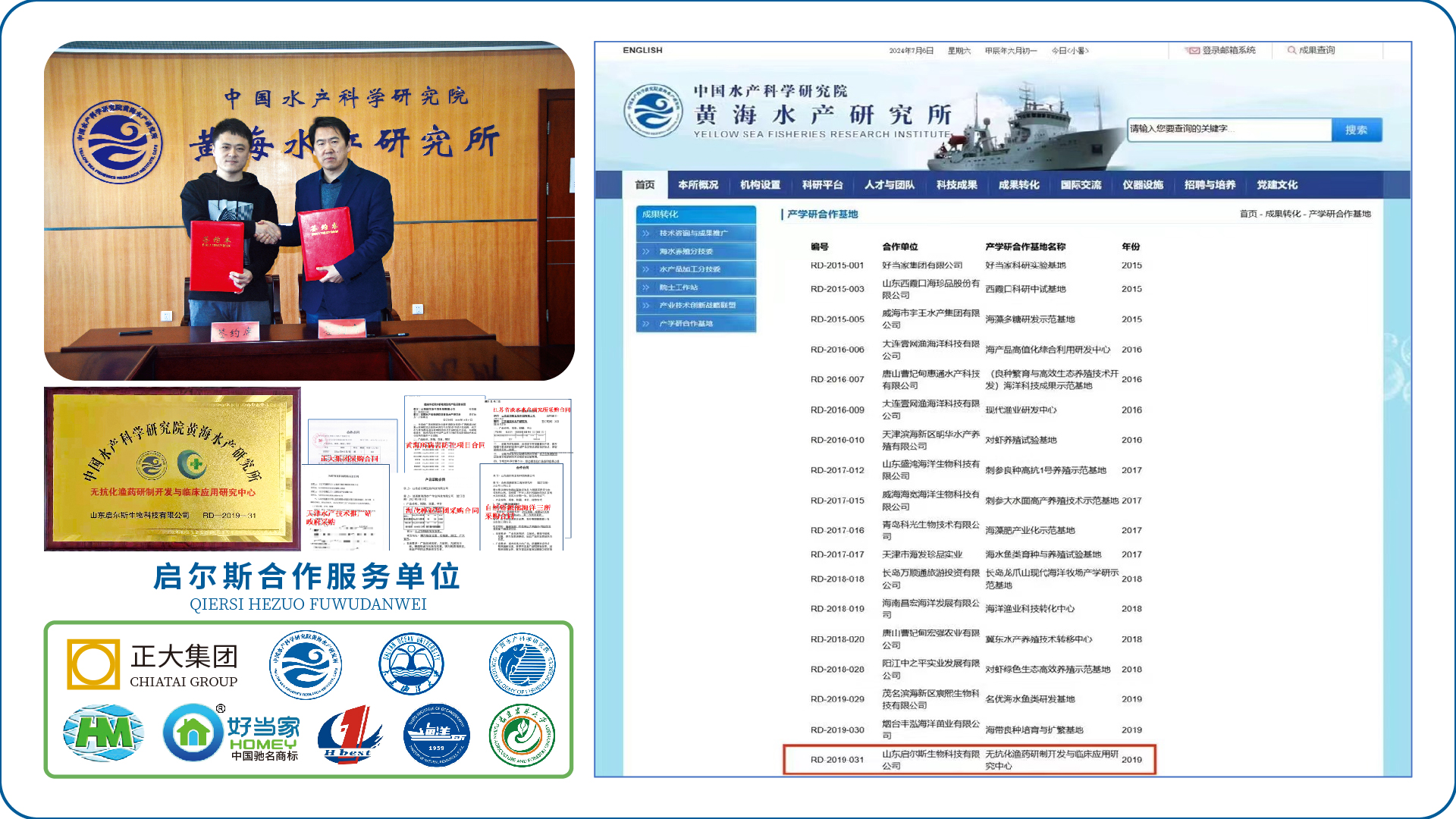Click the Yellow Sea institute logo in partner box
The width and height of the screenshot is (1456, 819).
[x=306, y=664]
